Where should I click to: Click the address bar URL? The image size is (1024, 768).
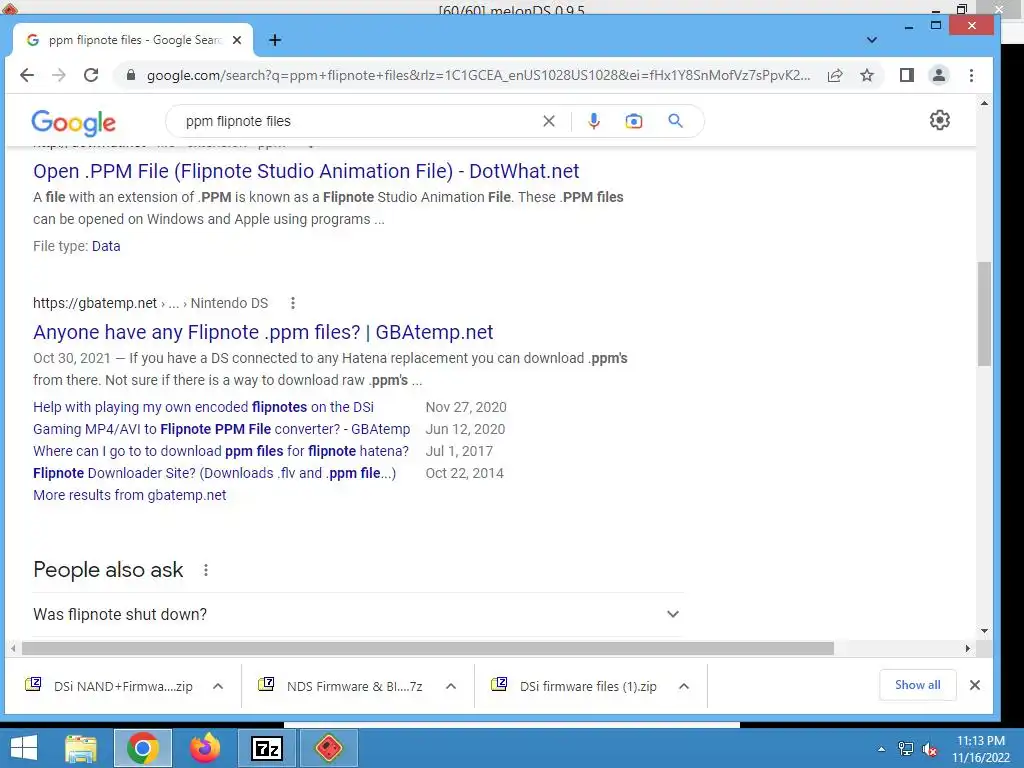[478, 75]
